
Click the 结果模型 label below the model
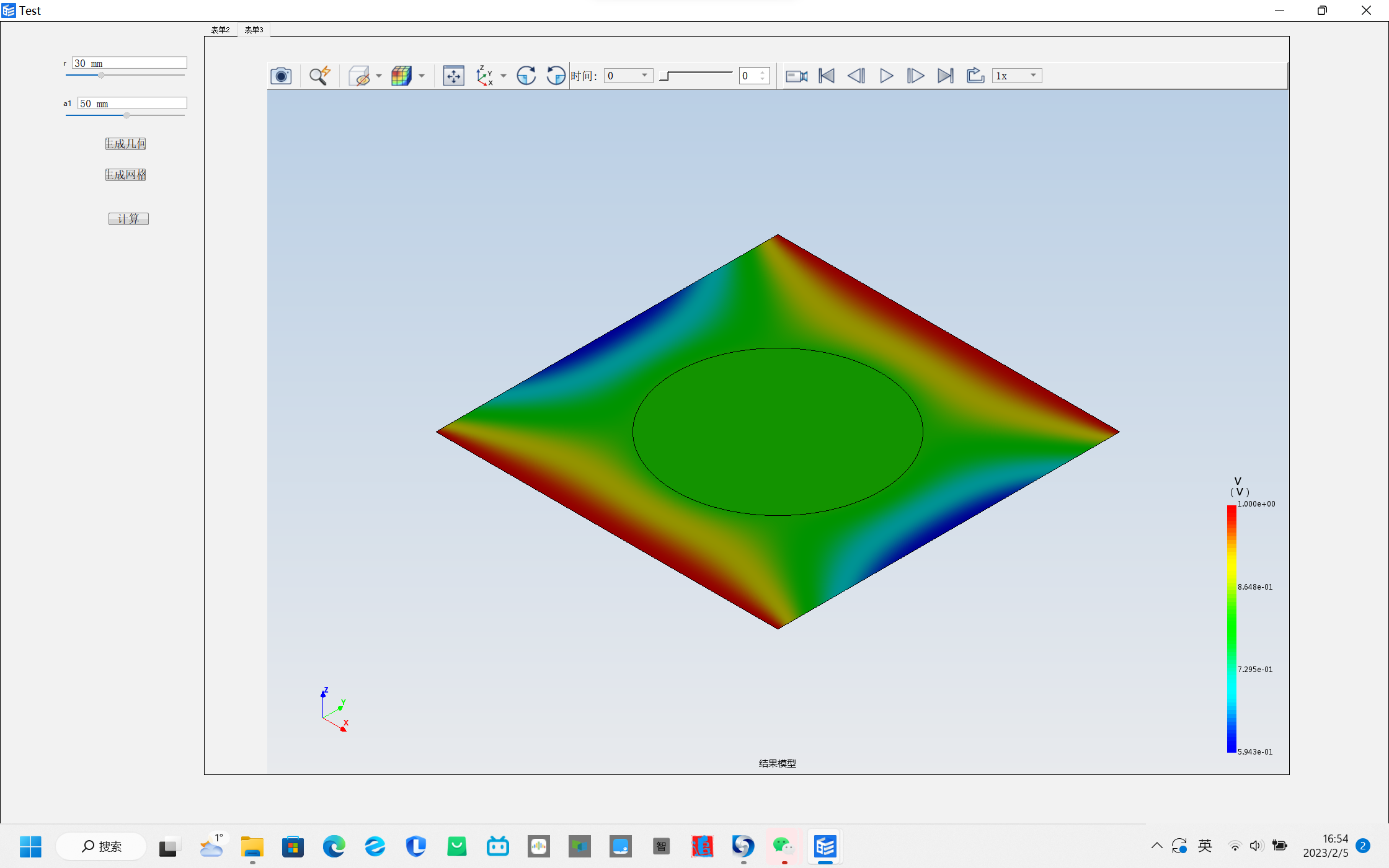[777, 763]
